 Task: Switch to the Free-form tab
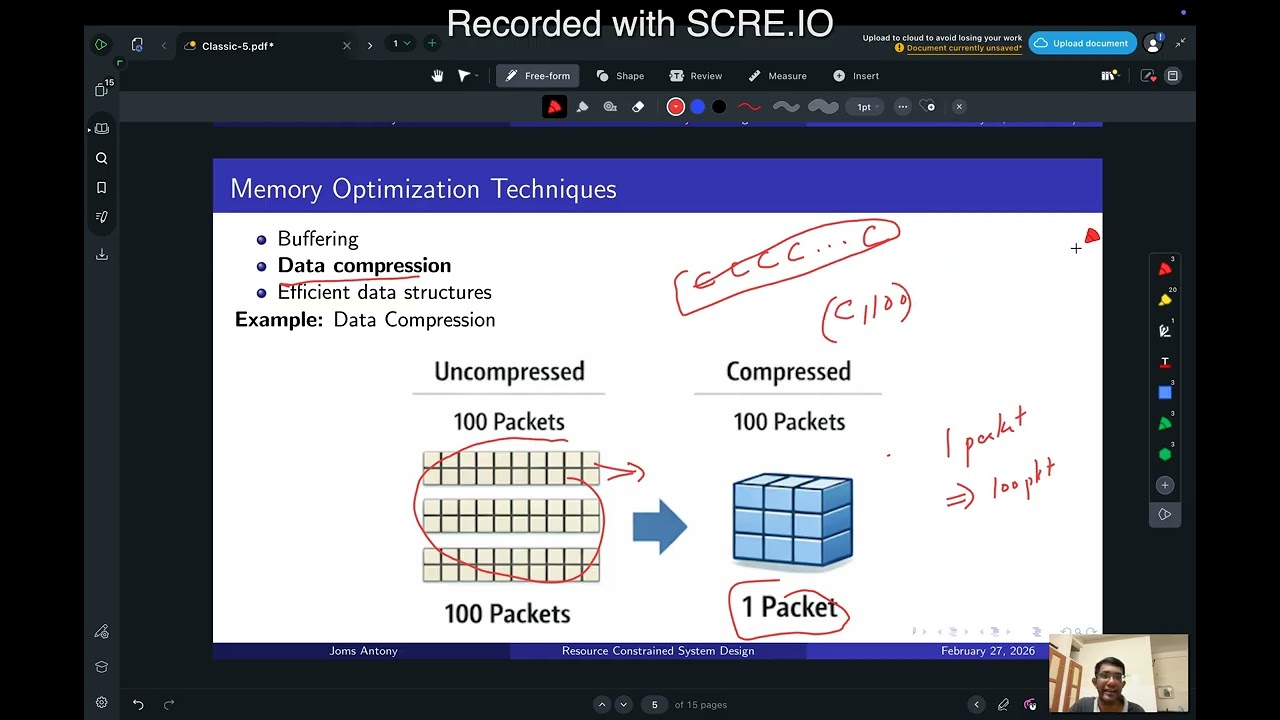538,76
